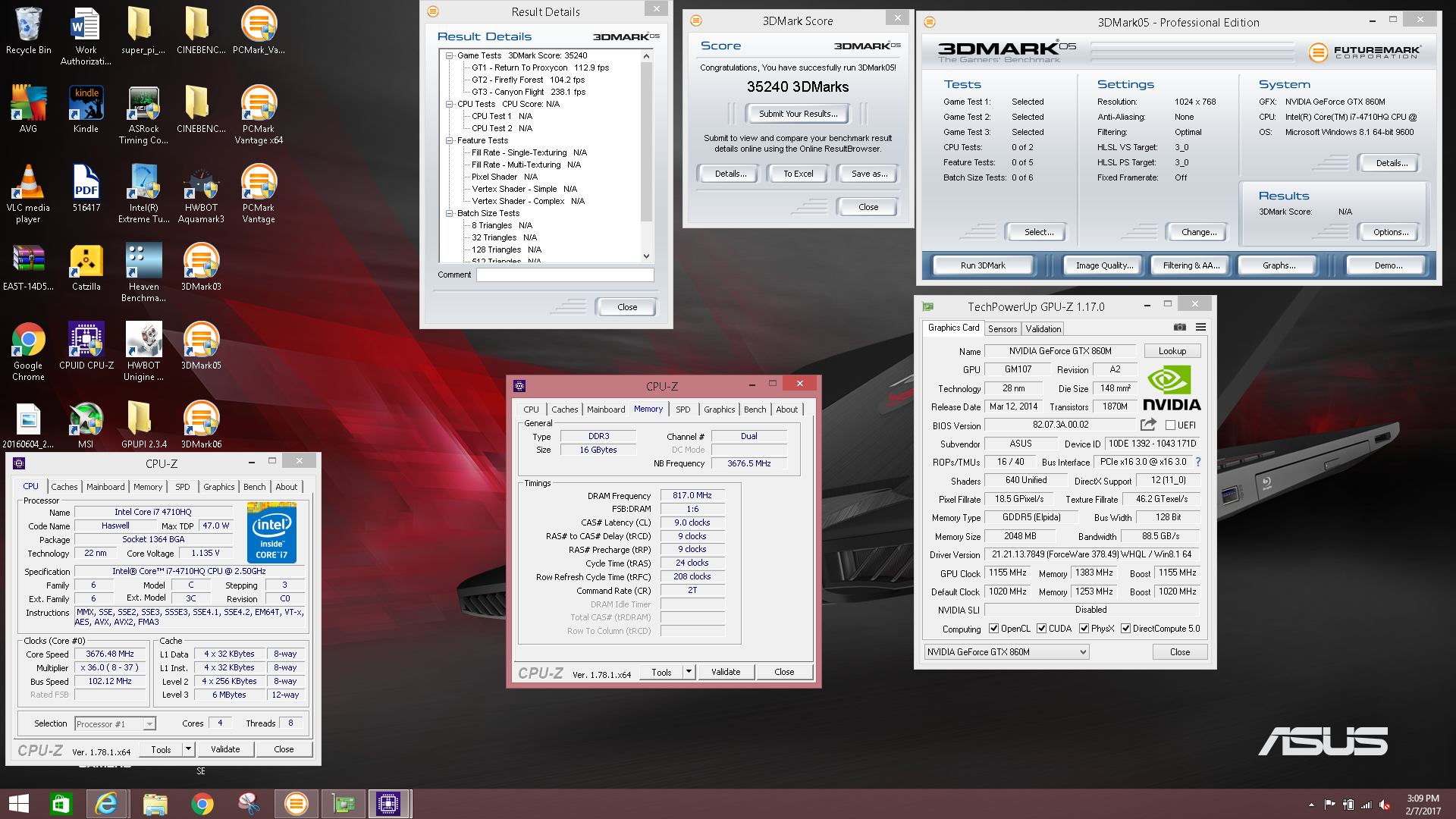Show hidden system tray icons arrow
This screenshot has width=1456, height=819.
(x=1311, y=805)
